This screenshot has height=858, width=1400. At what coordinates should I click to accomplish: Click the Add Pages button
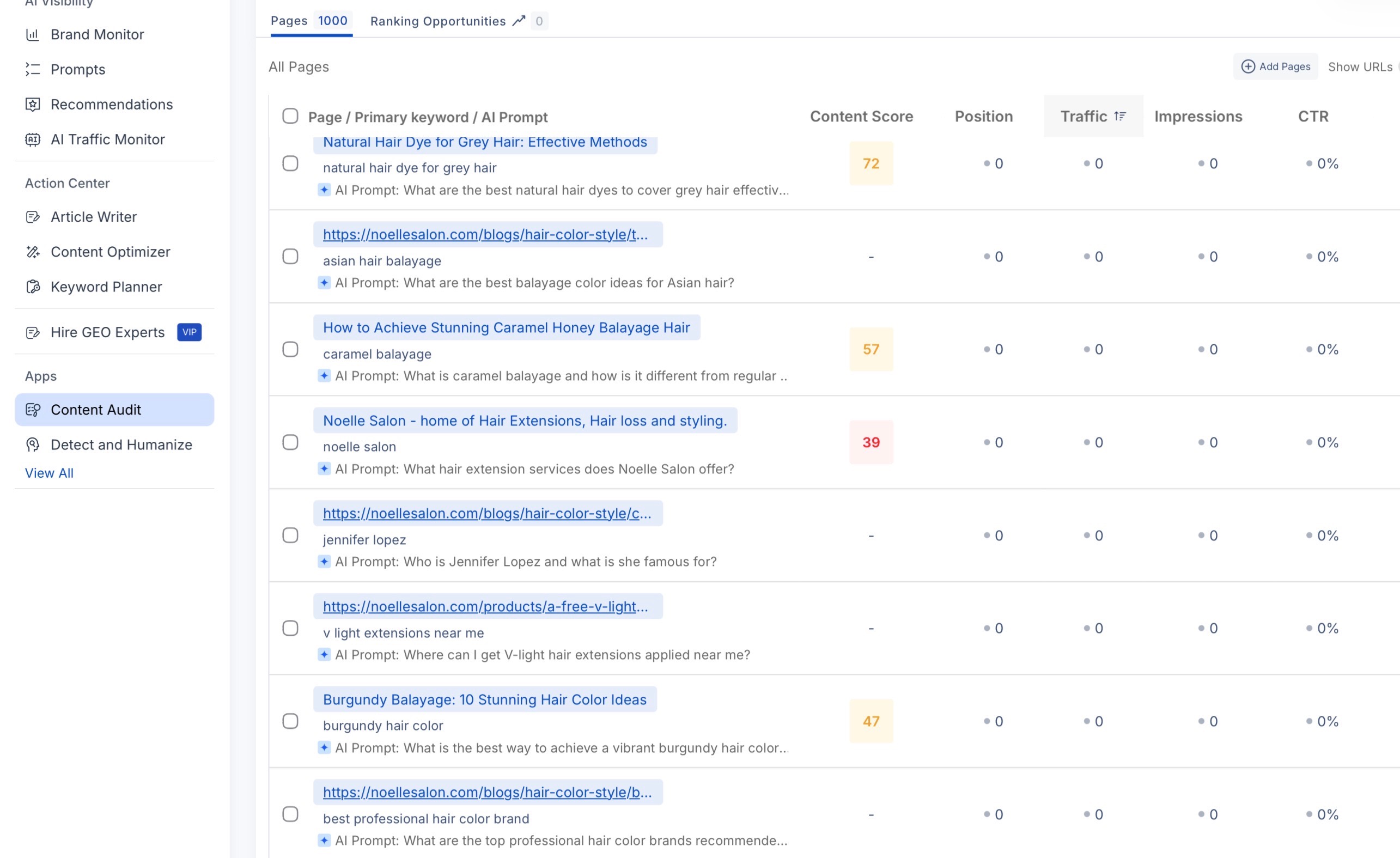(x=1276, y=66)
